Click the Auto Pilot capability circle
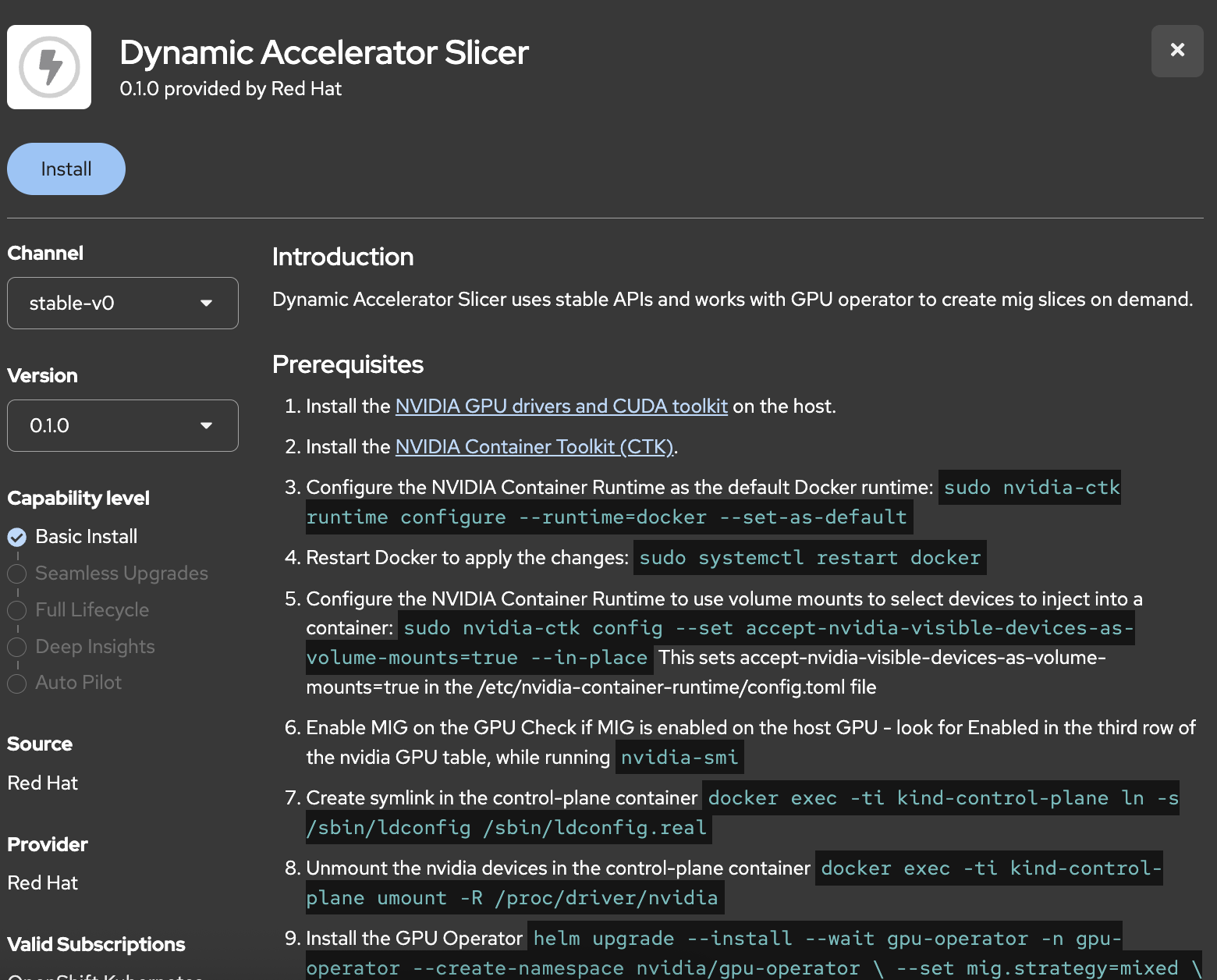 (17, 684)
